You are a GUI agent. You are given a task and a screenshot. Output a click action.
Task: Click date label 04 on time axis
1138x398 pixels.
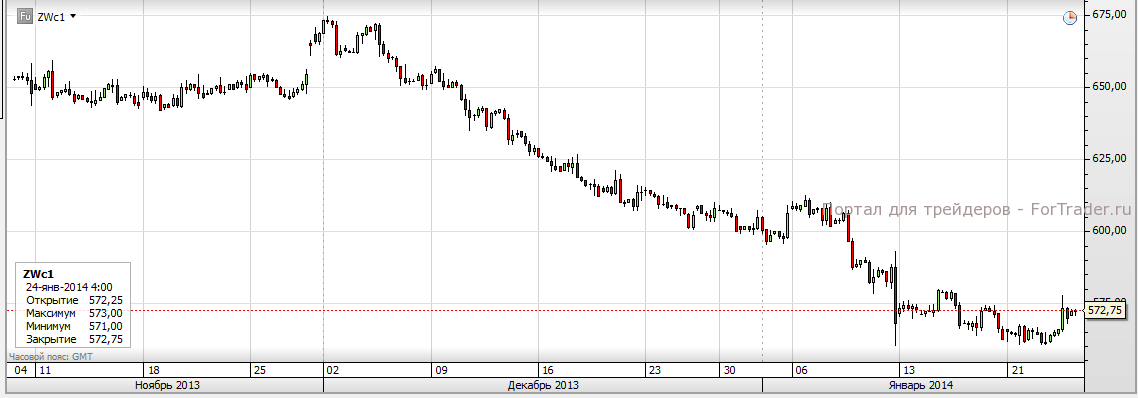pyautogui.click(x=22, y=370)
